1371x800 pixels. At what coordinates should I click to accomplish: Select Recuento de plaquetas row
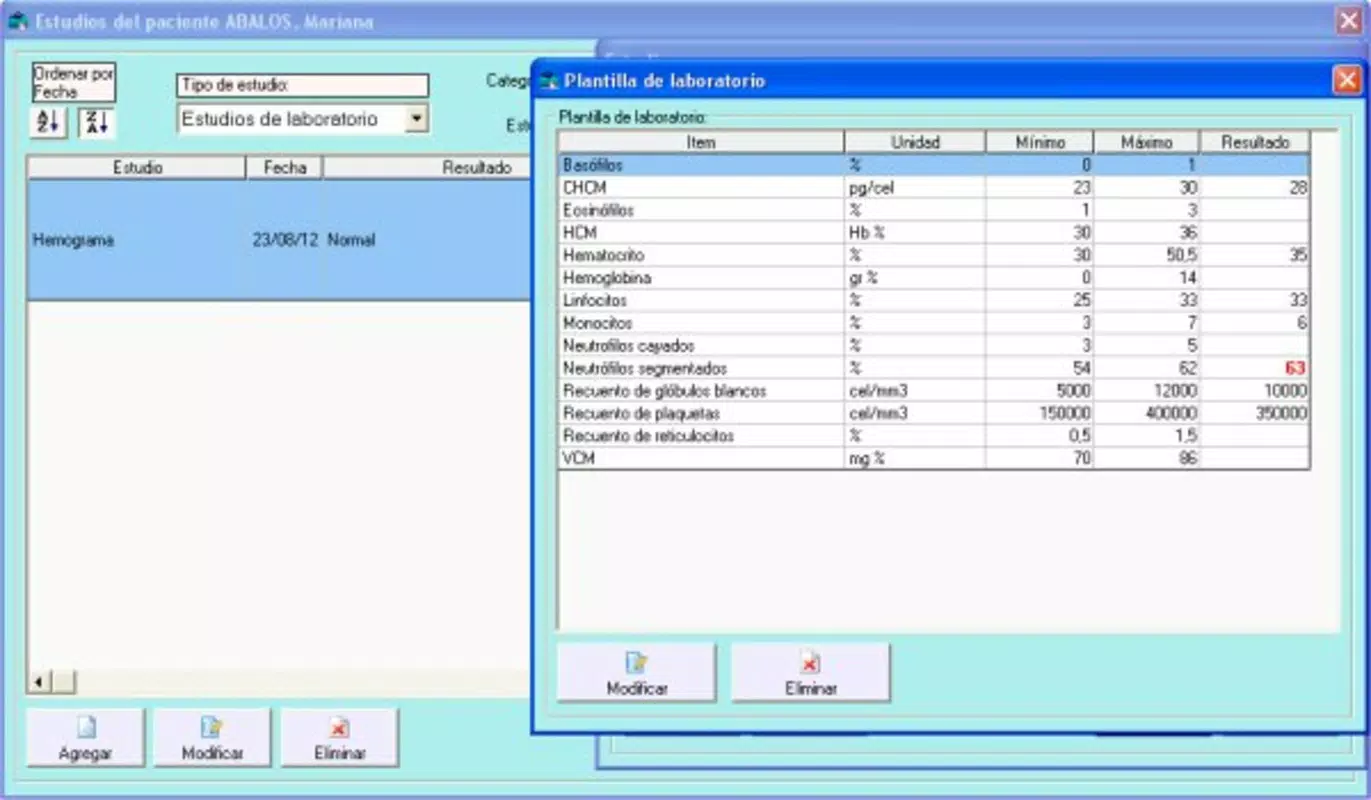tap(934, 413)
